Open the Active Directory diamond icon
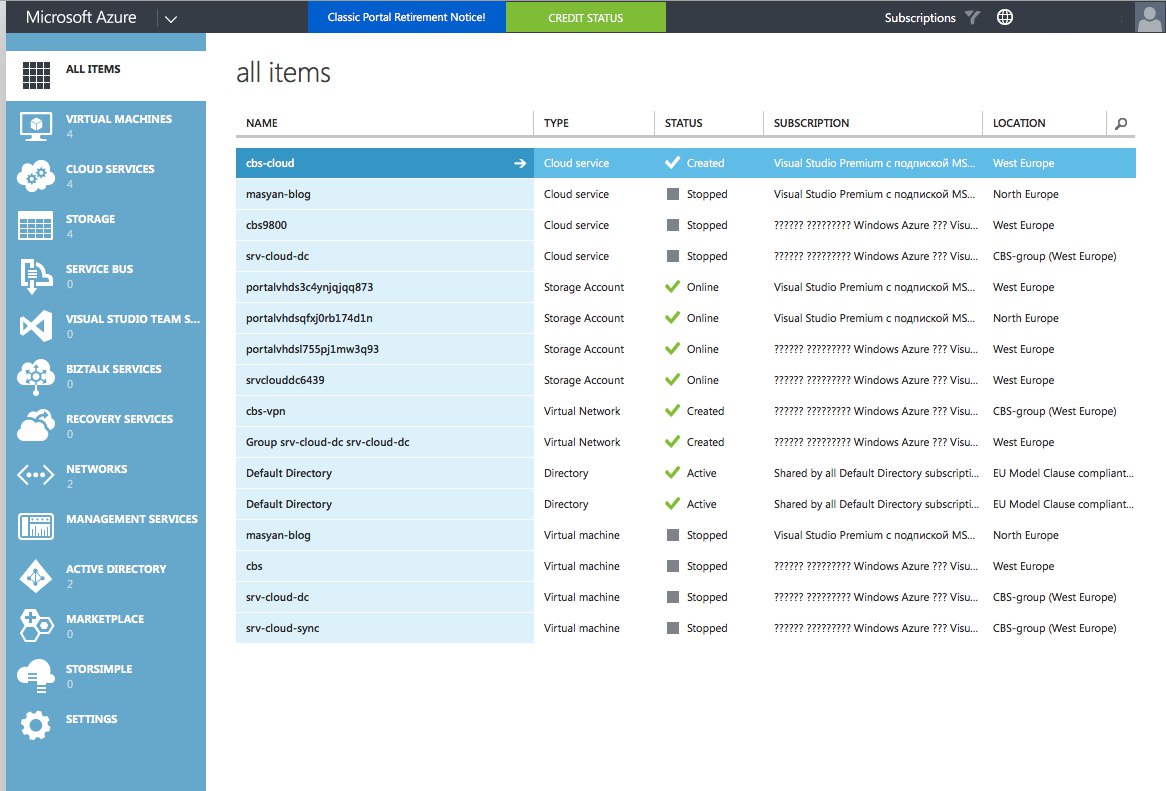The height and width of the screenshot is (791, 1166). coord(36,576)
